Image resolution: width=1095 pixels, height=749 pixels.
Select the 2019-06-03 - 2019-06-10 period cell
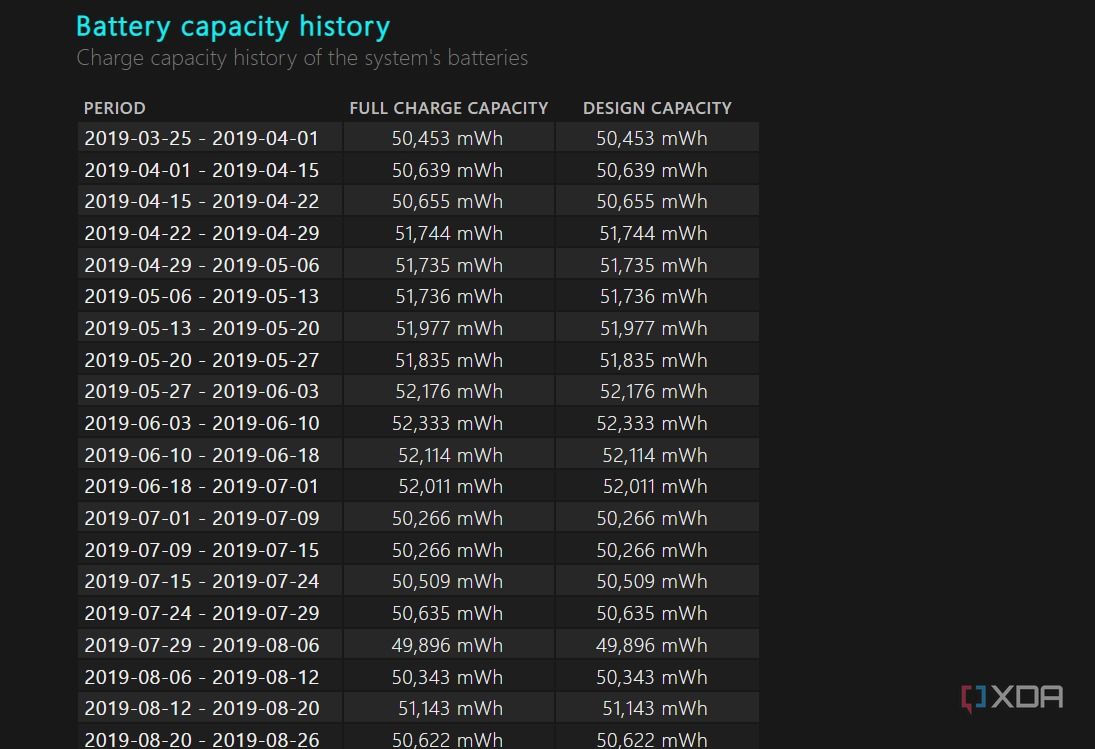click(201, 423)
